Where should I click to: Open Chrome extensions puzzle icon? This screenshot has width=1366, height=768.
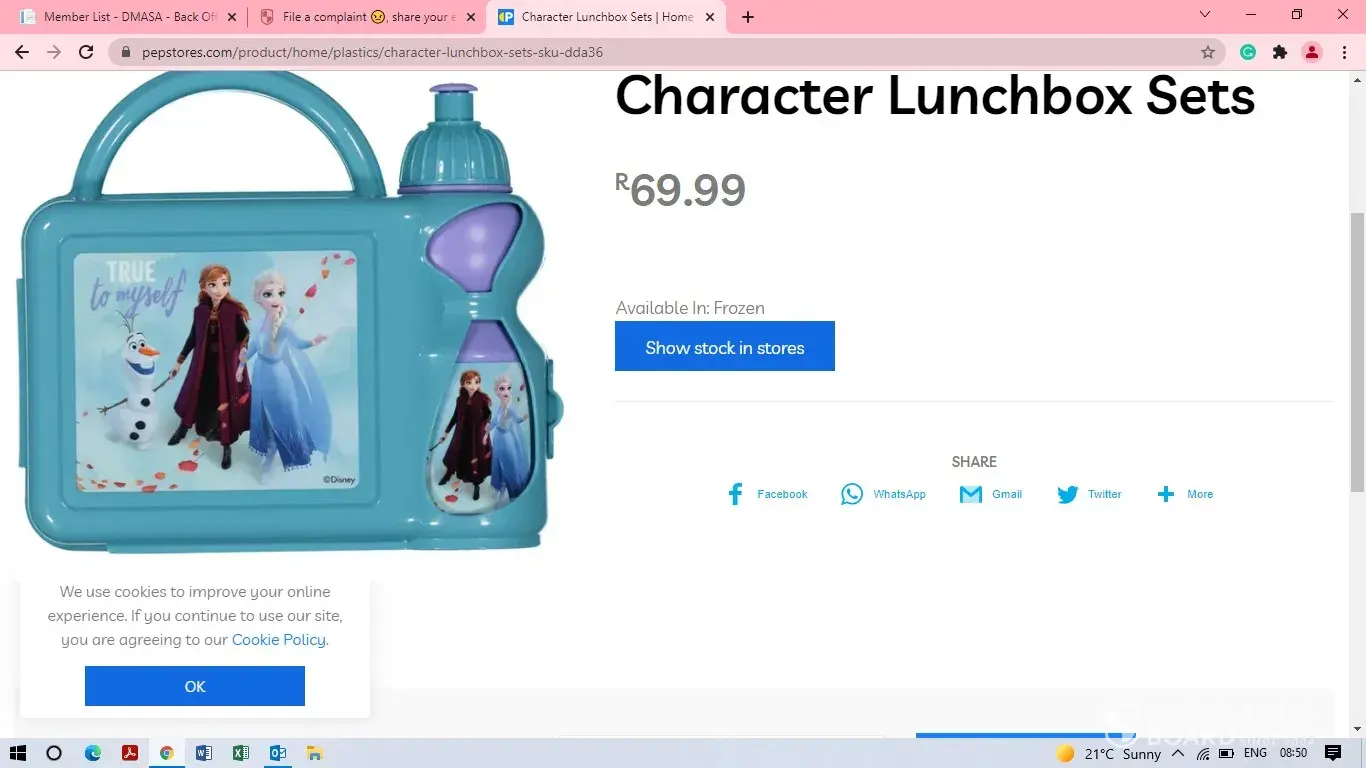(1280, 52)
